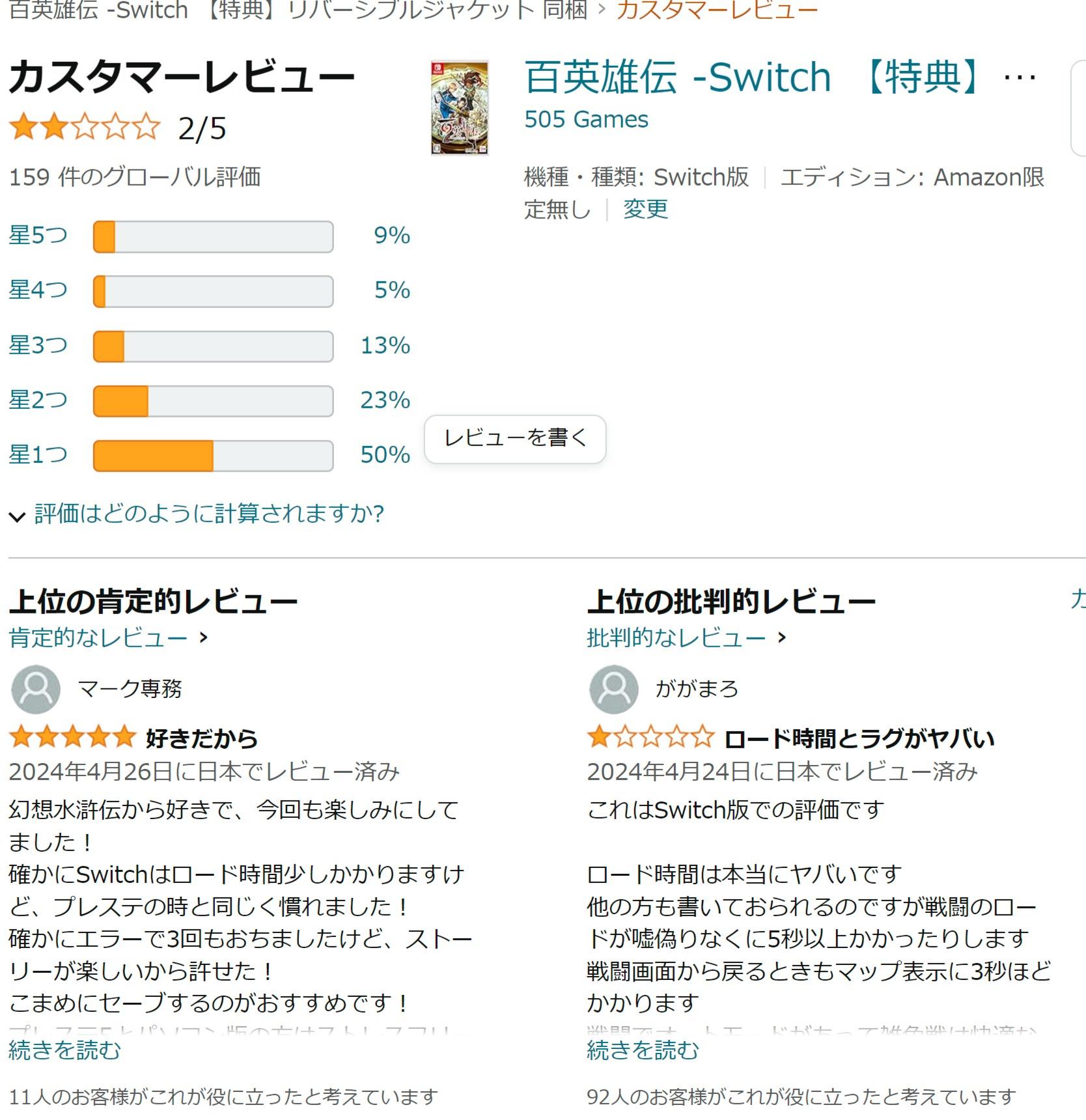Expand 評価はどのように計算されますか chevron
The height and width of the screenshot is (1120, 1086).
click(17, 516)
